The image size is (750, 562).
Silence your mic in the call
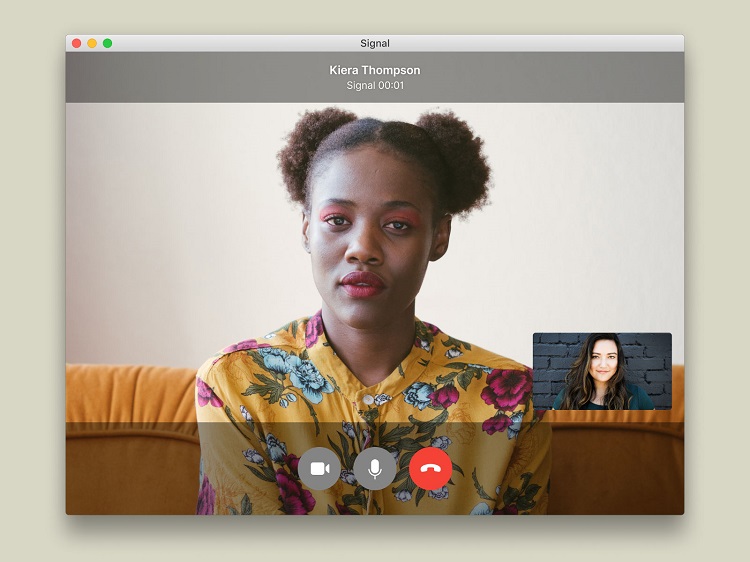(x=375, y=469)
